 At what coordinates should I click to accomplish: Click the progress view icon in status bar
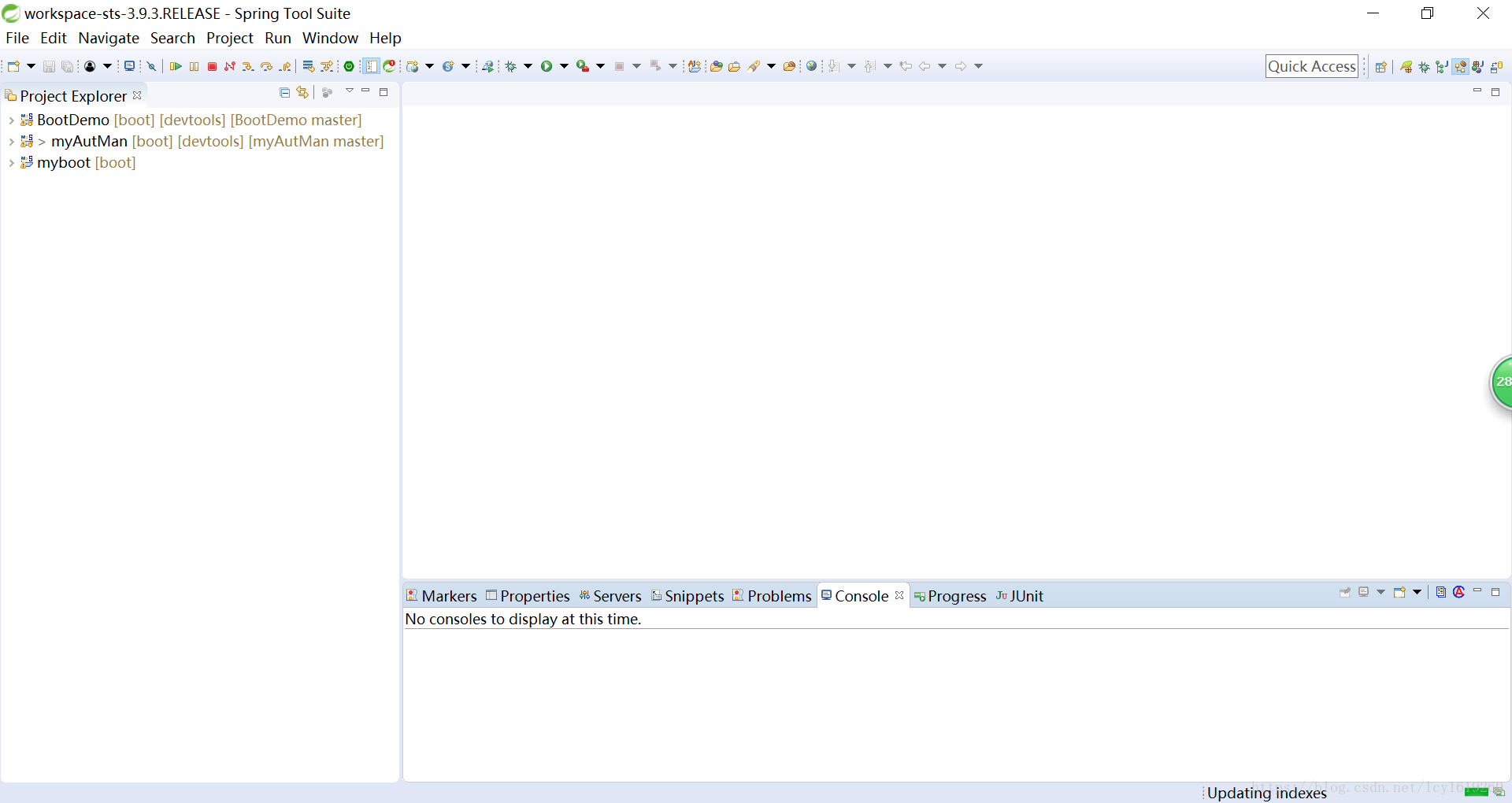click(1499, 792)
